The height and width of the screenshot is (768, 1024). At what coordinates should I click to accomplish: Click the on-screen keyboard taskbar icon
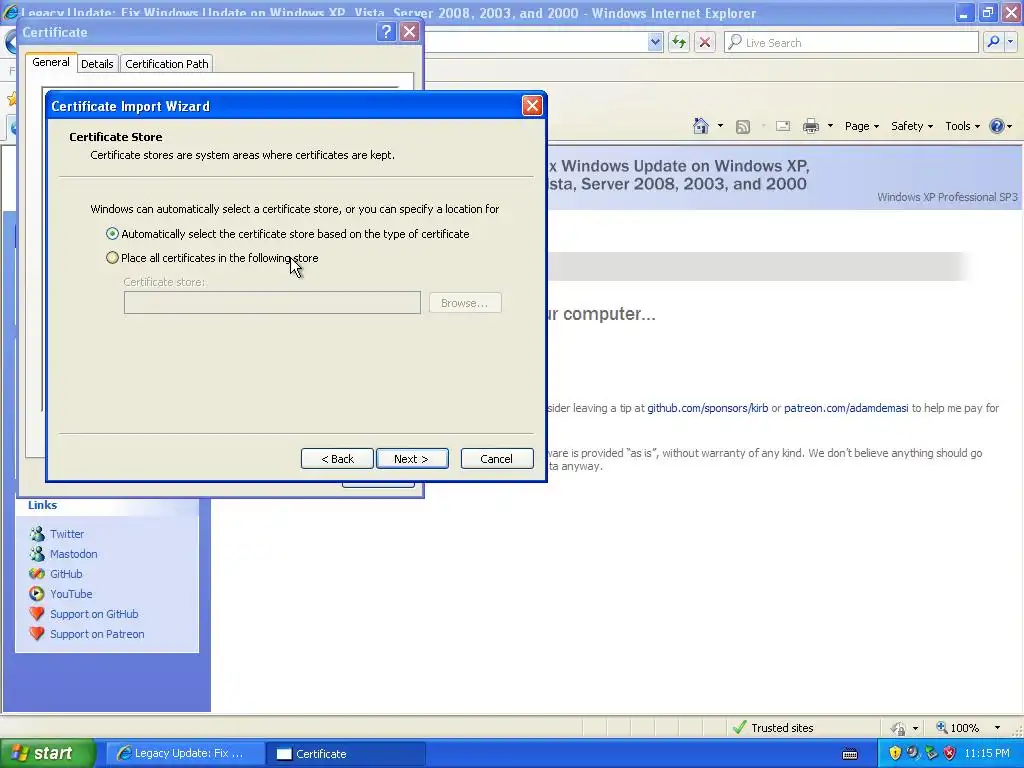coord(850,754)
